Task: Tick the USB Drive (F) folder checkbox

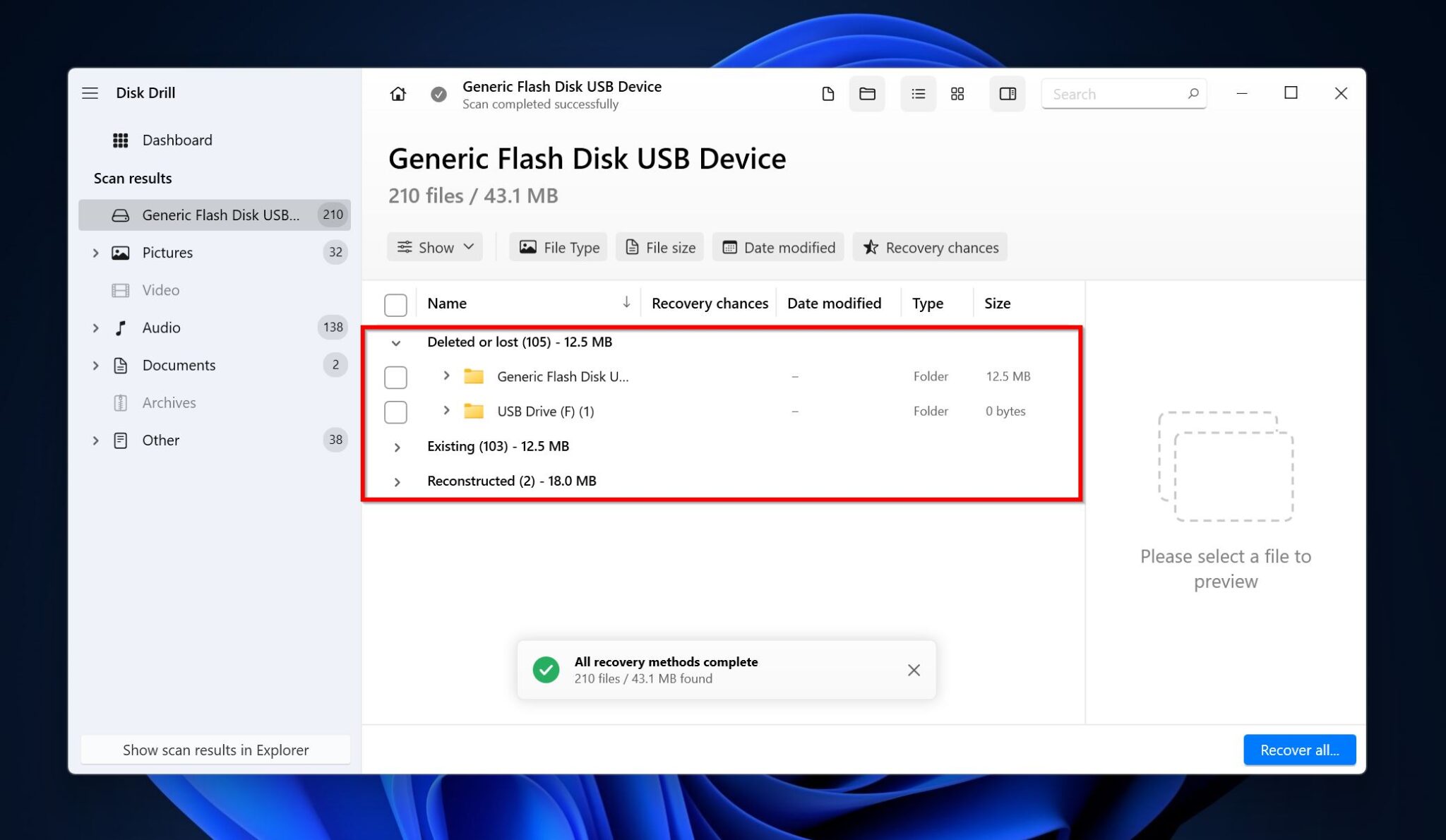Action: tap(395, 412)
